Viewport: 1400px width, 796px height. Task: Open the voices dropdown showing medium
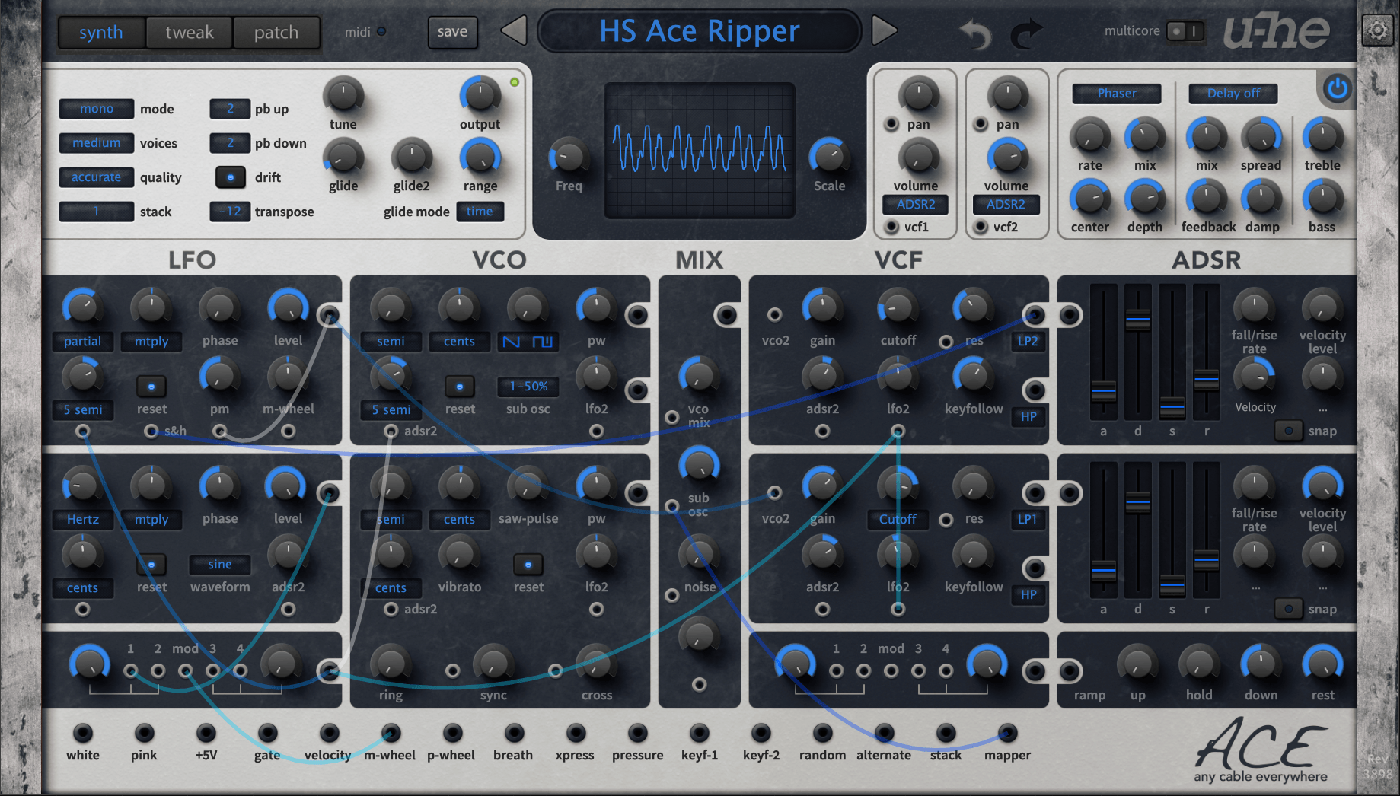coord(96,143)
